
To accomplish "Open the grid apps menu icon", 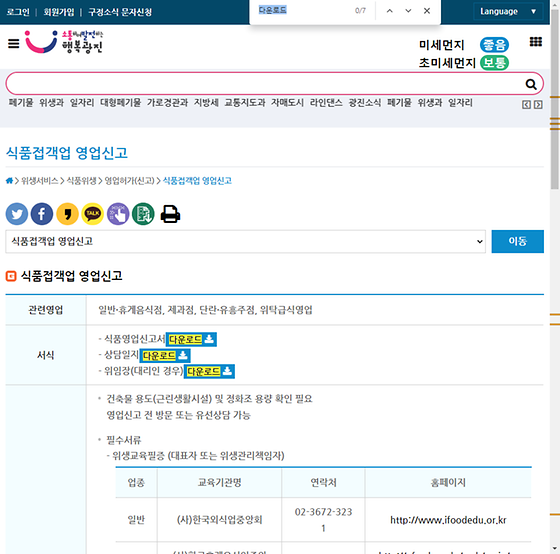I will click(535, 42).
